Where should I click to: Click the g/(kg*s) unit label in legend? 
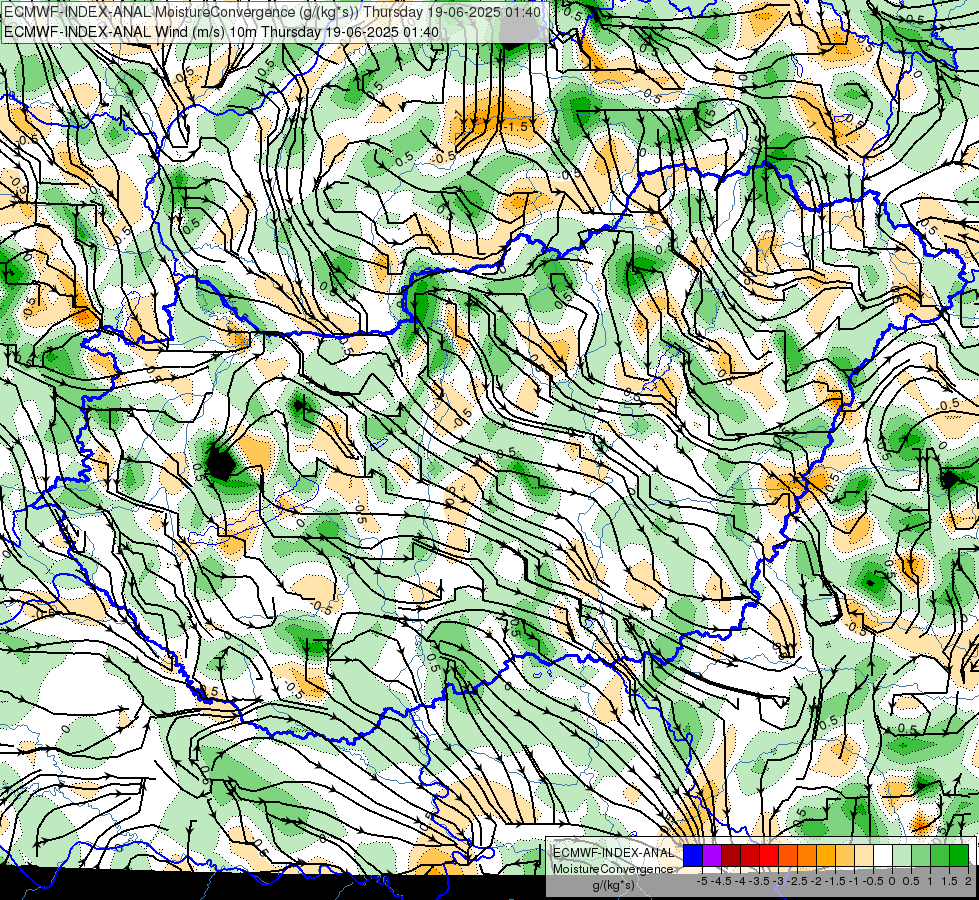[613, 885]
